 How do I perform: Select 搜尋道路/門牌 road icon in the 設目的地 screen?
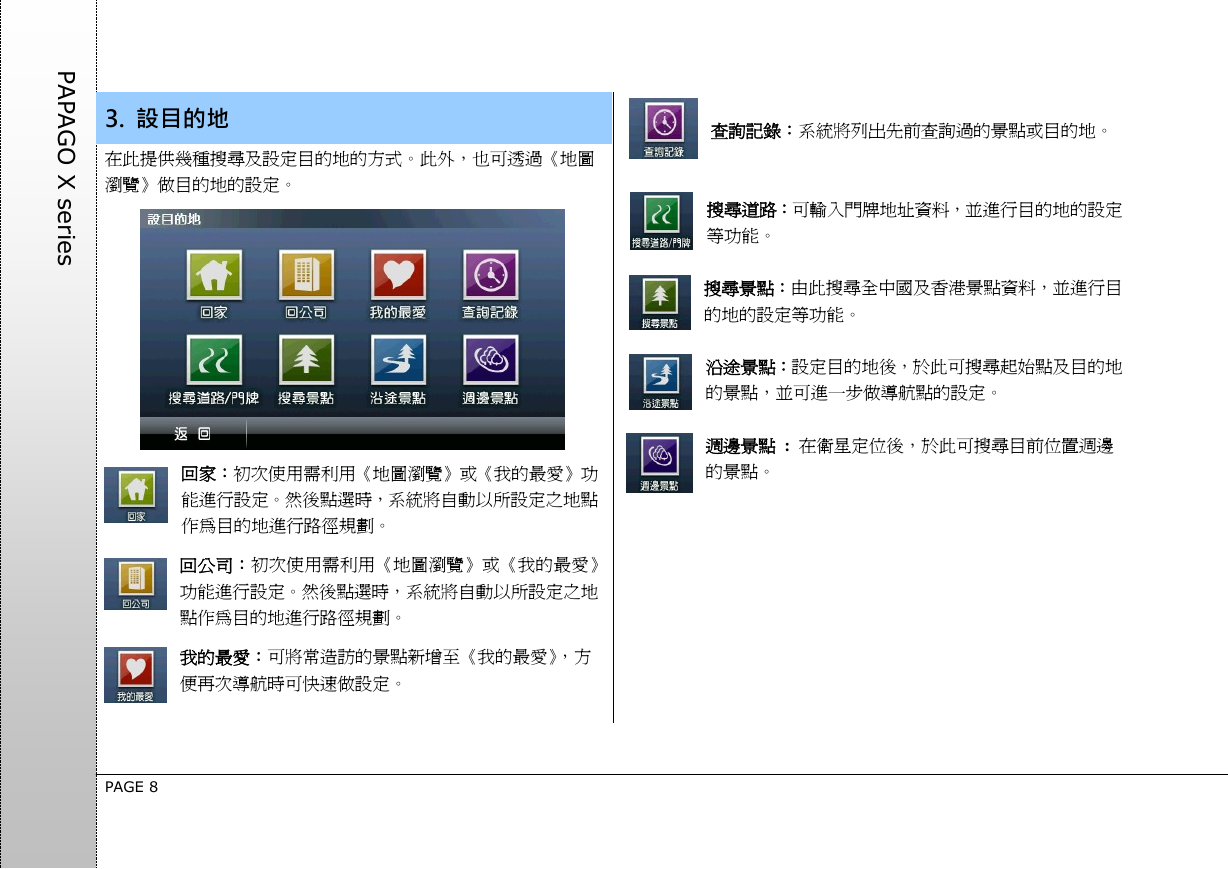point(213,359)
